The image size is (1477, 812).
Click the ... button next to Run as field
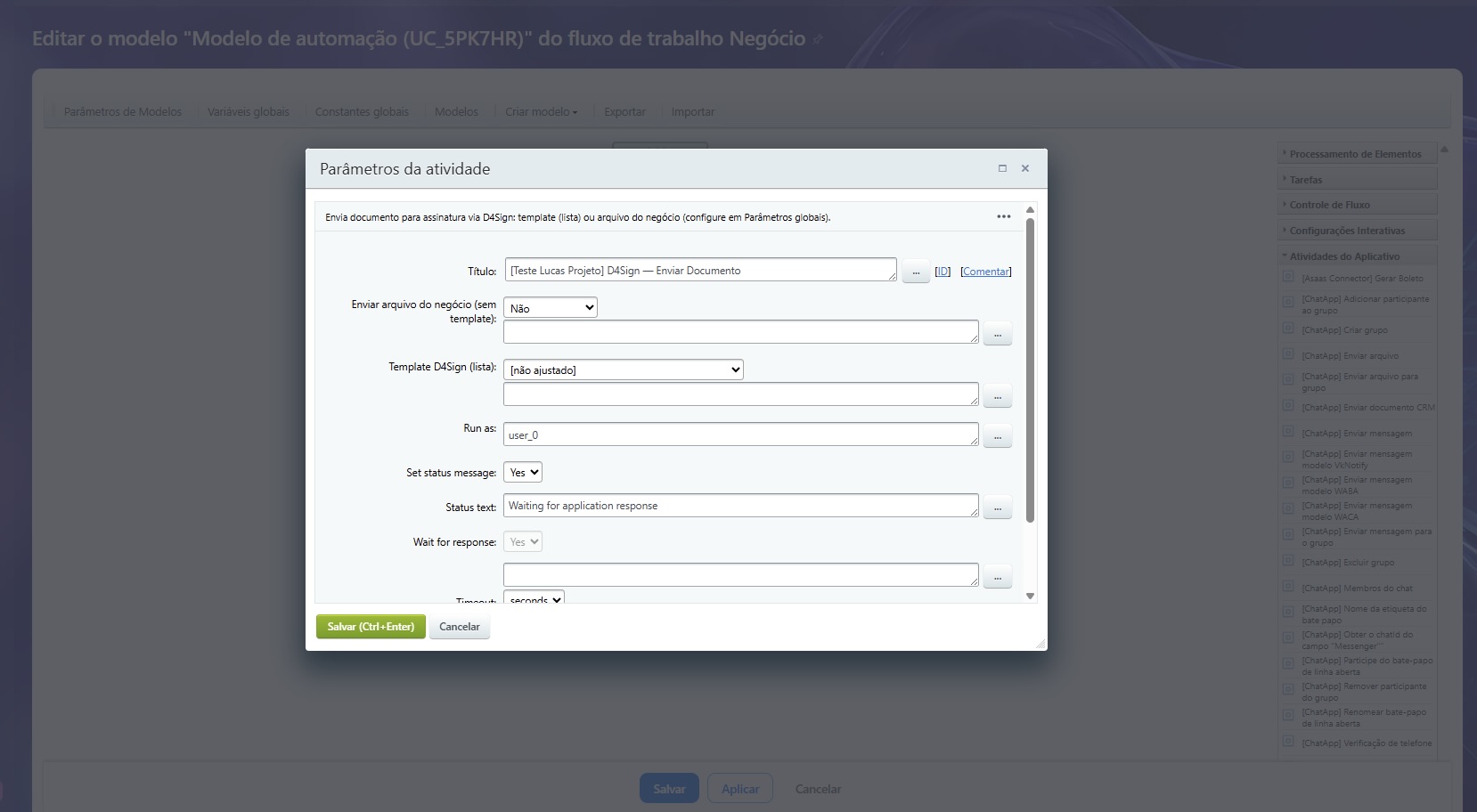point(998,436)
